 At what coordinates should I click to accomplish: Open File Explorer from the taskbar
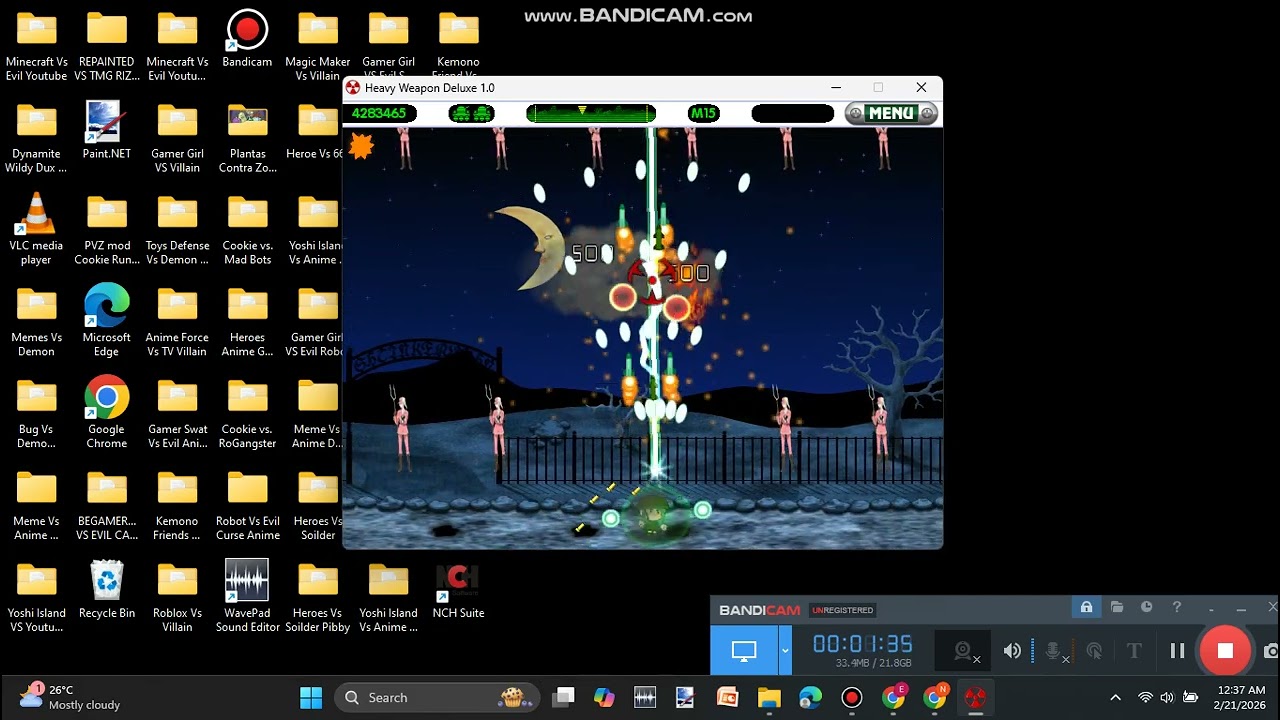[x=769, y=697]
